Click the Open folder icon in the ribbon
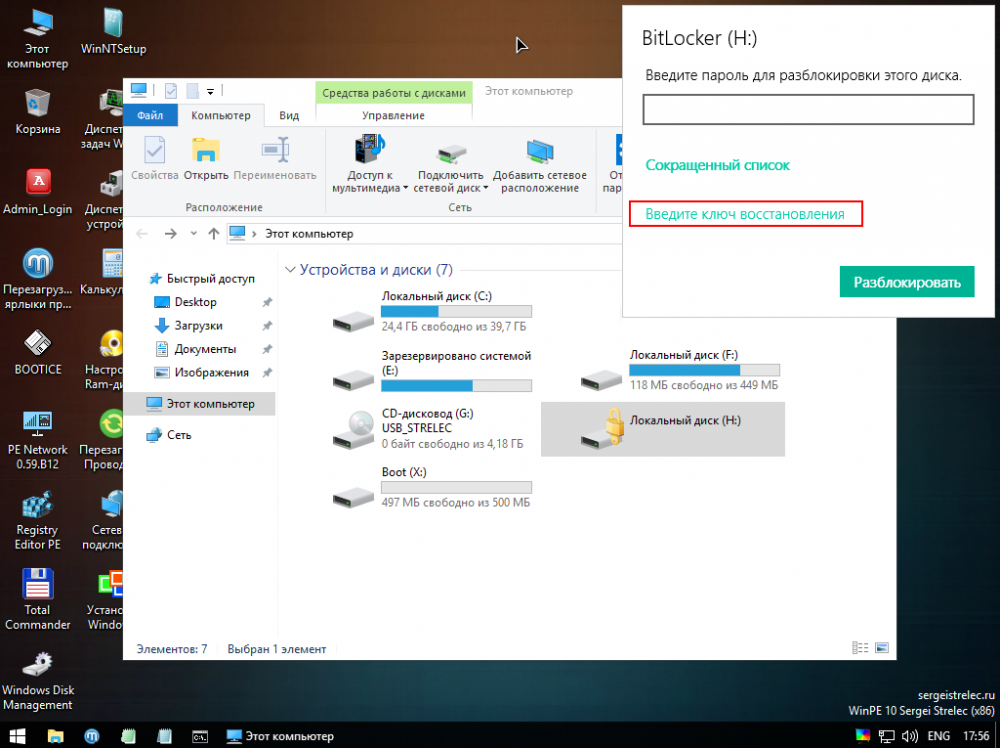The width and height of the screenshot is (1000, 748). pyautogui.click(x=206, y=152)
